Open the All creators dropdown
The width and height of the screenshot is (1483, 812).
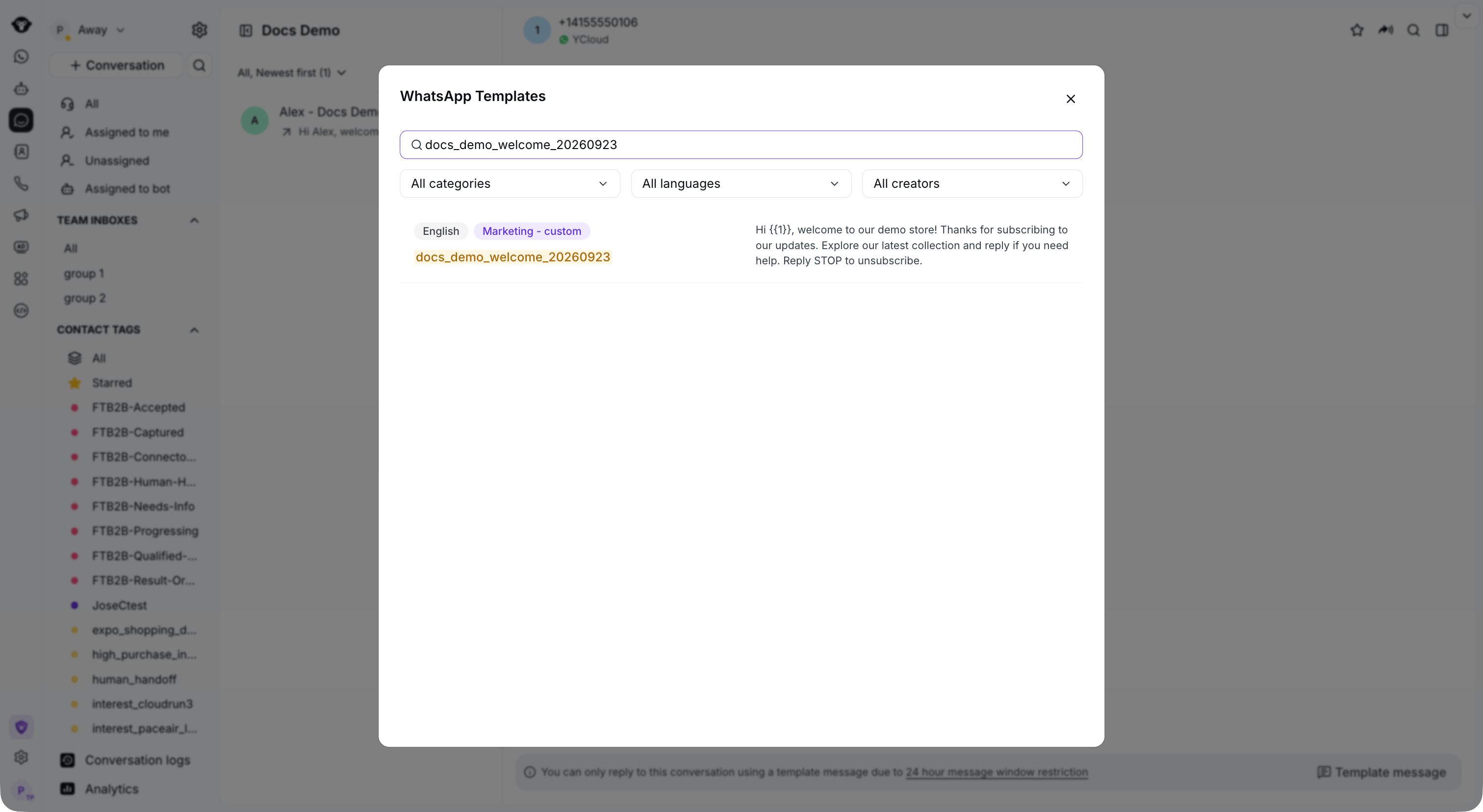point(972,183)
